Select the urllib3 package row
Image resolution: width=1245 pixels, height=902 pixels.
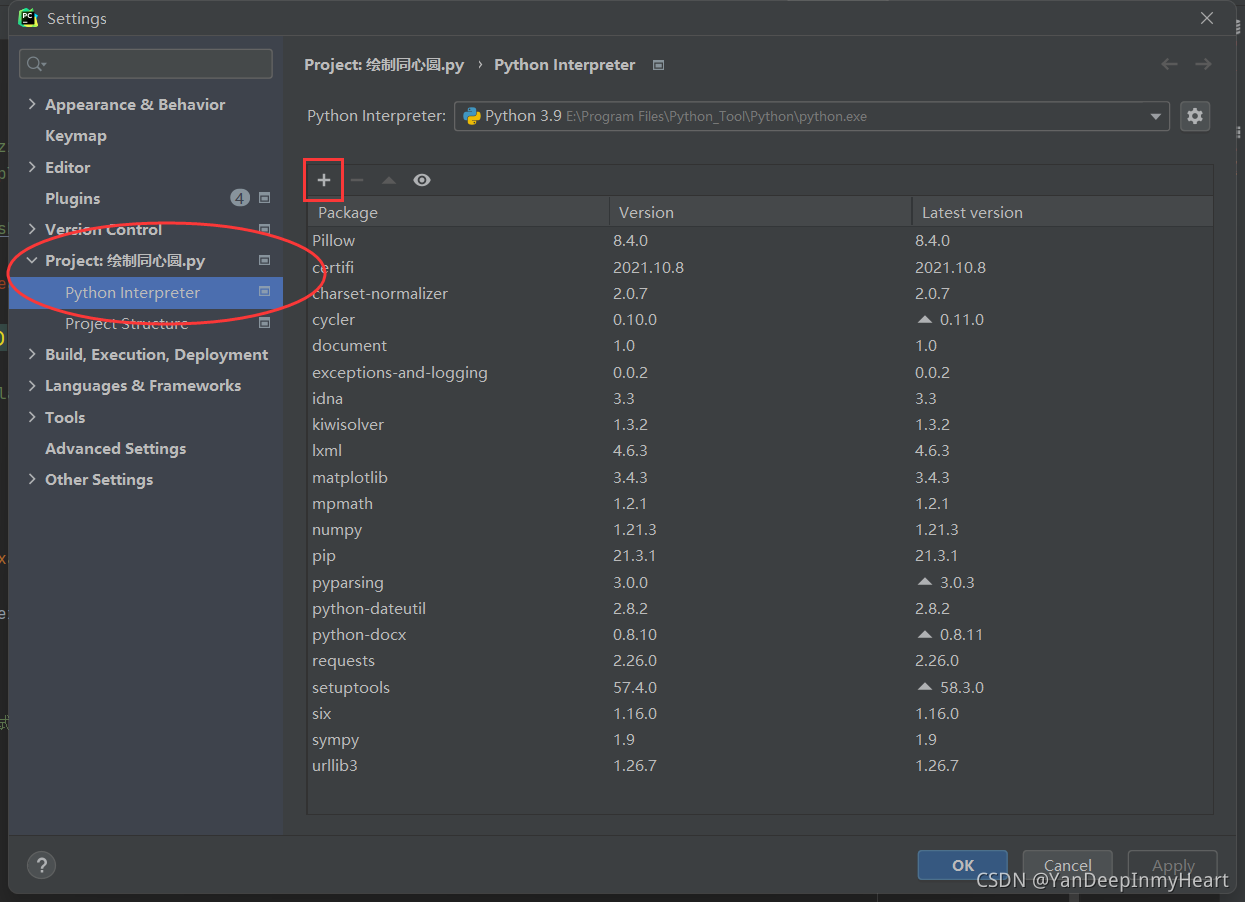tap(760, 766)
